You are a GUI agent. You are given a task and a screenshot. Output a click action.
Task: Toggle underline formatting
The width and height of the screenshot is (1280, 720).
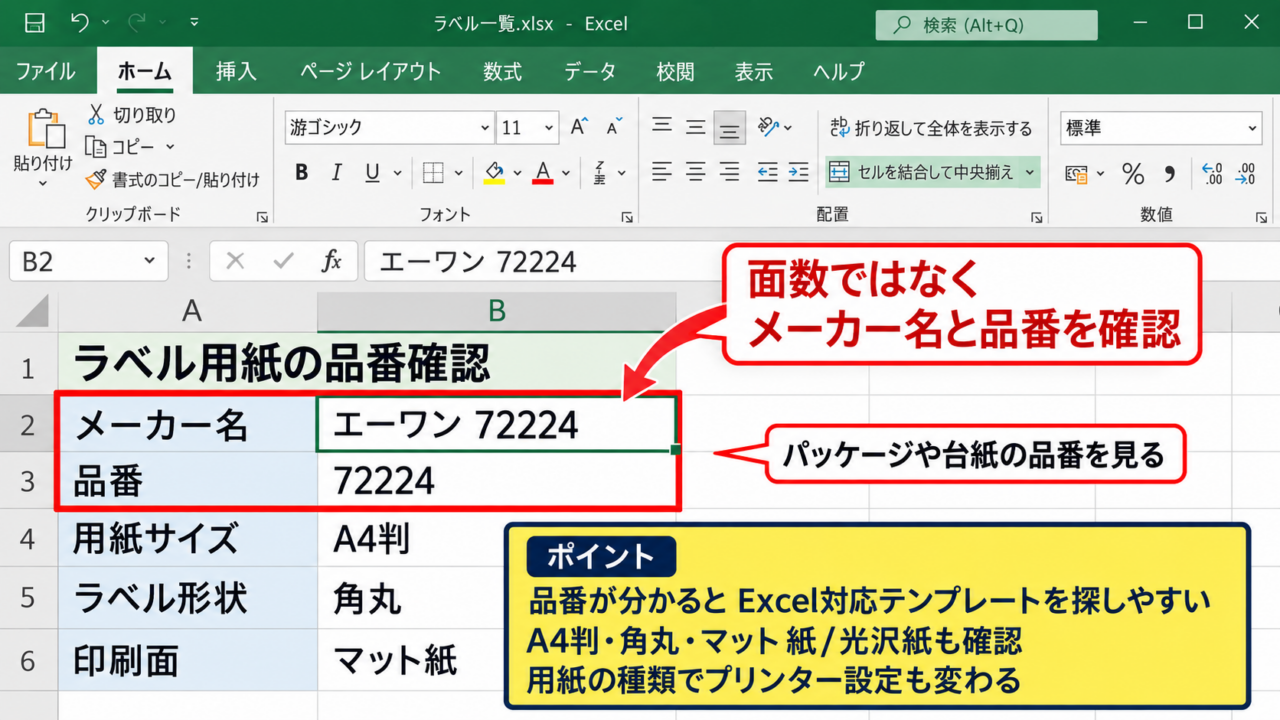click(x=372, y=173)
